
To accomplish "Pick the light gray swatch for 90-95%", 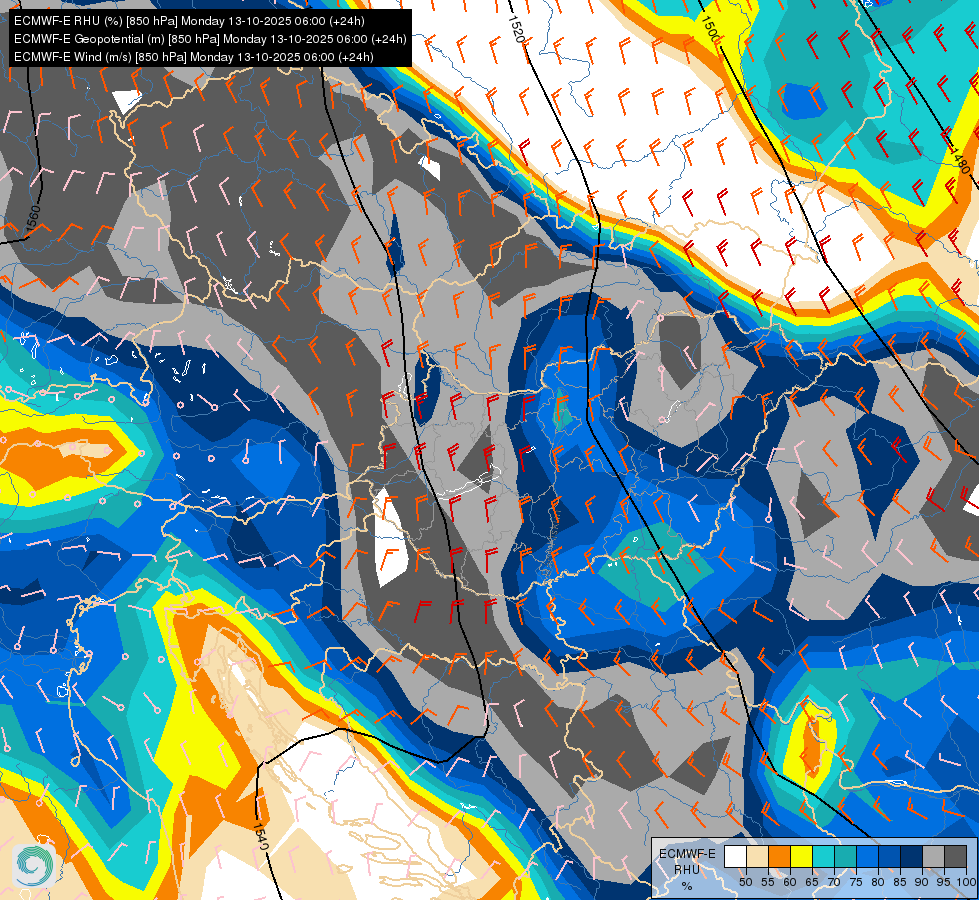I will tap(933, 856).
